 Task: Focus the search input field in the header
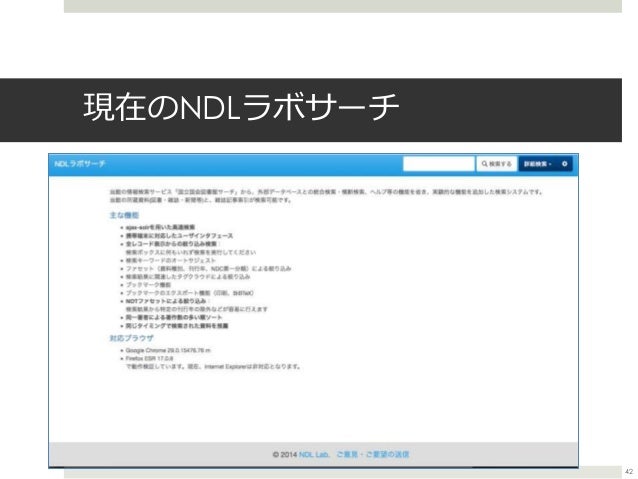click(439, 164)
